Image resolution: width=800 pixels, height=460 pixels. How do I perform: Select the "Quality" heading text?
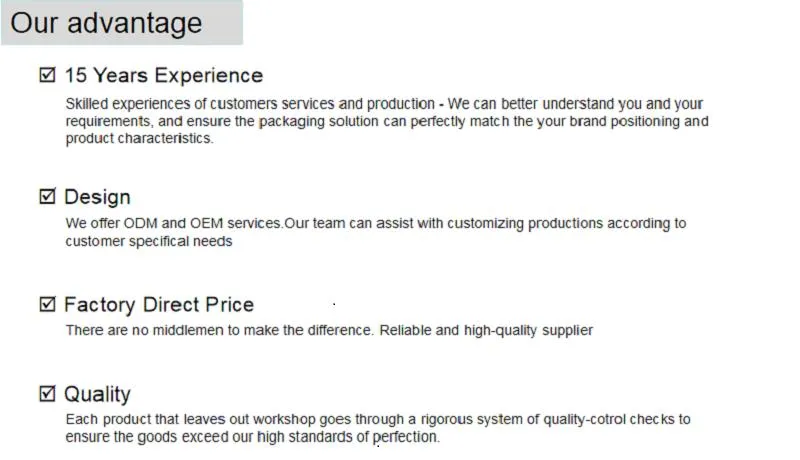click(97, 394)
